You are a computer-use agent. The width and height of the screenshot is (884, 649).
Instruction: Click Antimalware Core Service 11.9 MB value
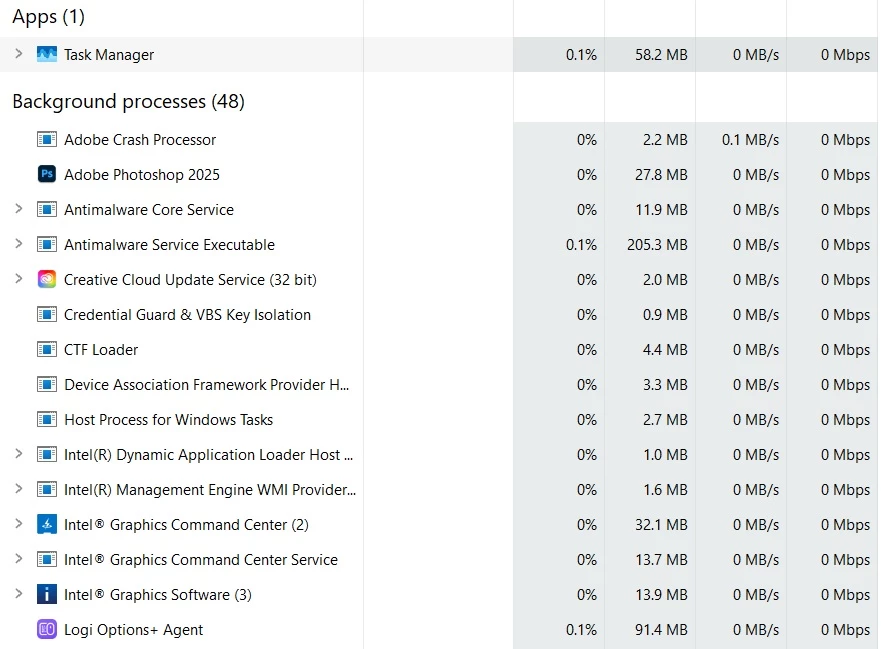tap(661, 210)
